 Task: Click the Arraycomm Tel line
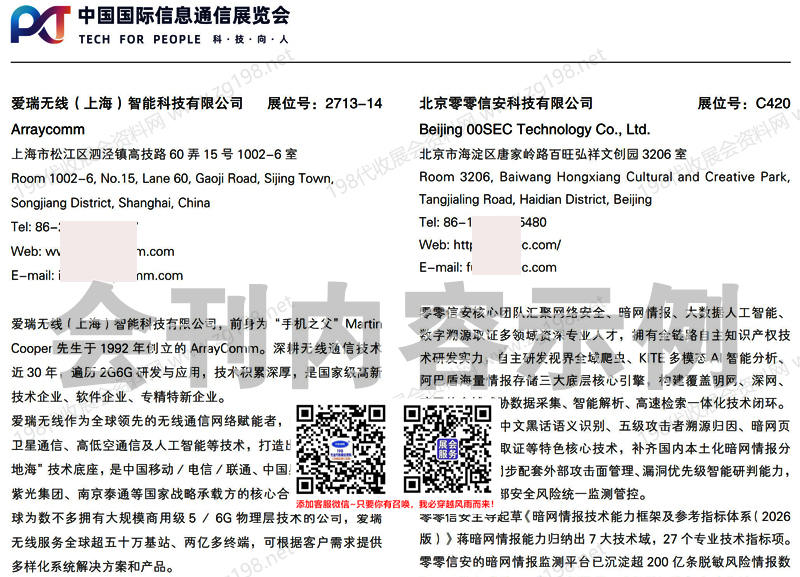click(x=74, y=227)
